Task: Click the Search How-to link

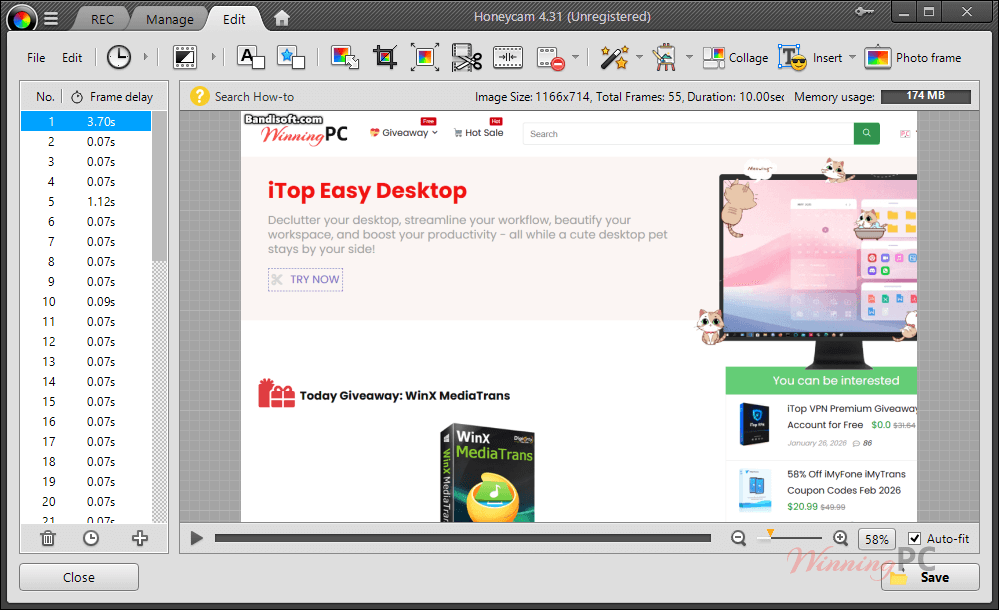Action: (x=254, y=97)
